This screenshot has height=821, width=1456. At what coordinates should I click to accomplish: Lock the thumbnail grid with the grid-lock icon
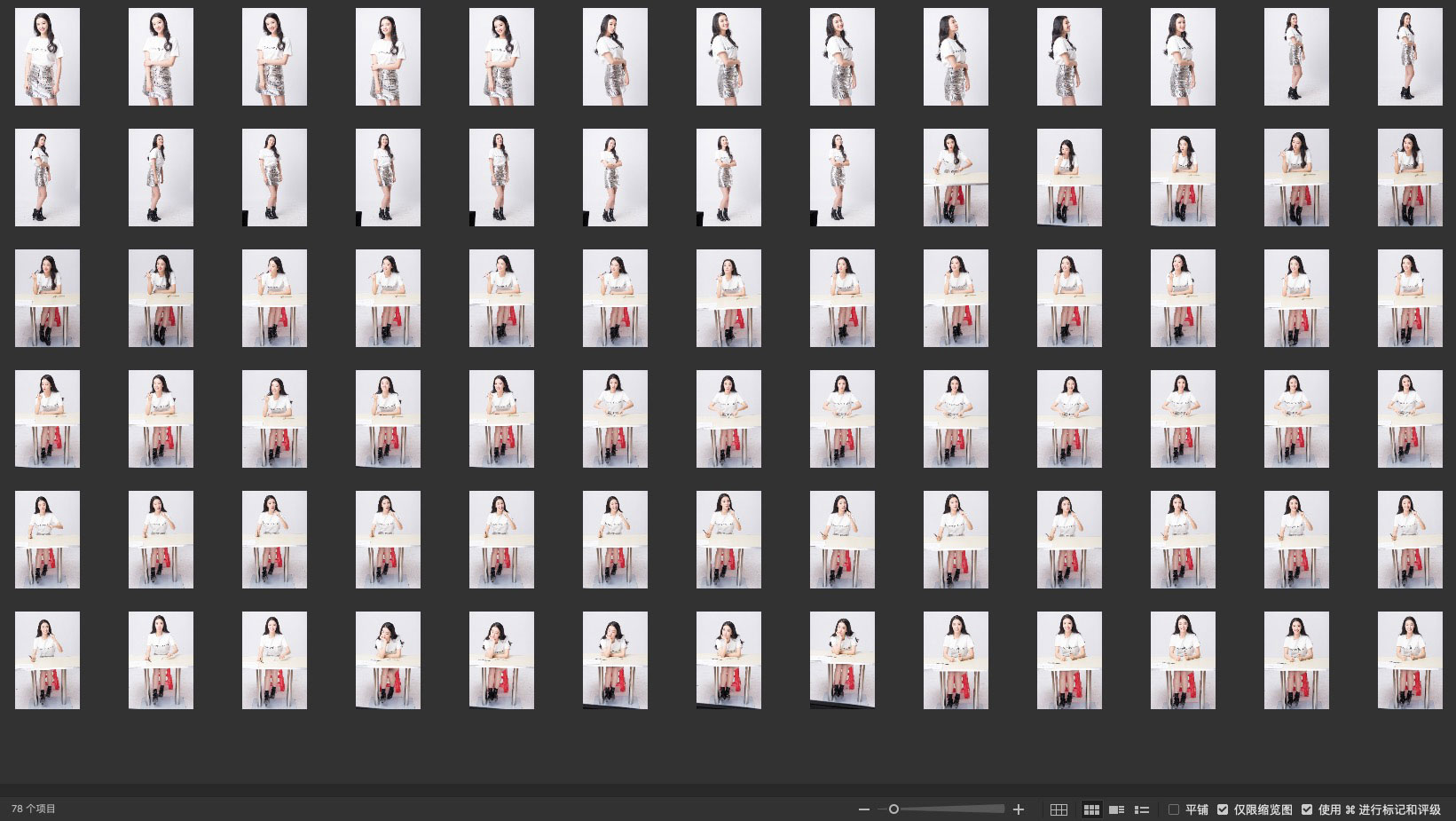point(1059,809)
